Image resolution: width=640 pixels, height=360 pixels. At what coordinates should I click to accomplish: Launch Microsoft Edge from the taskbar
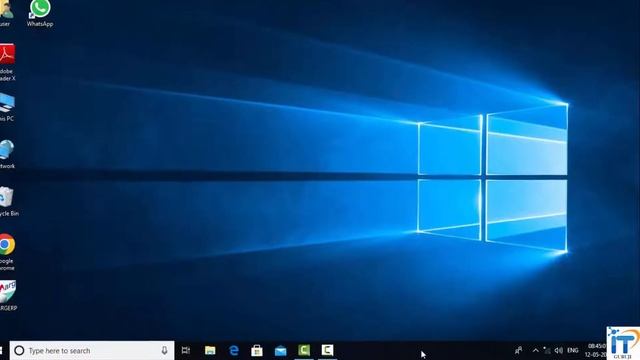[x=234, y=350]
